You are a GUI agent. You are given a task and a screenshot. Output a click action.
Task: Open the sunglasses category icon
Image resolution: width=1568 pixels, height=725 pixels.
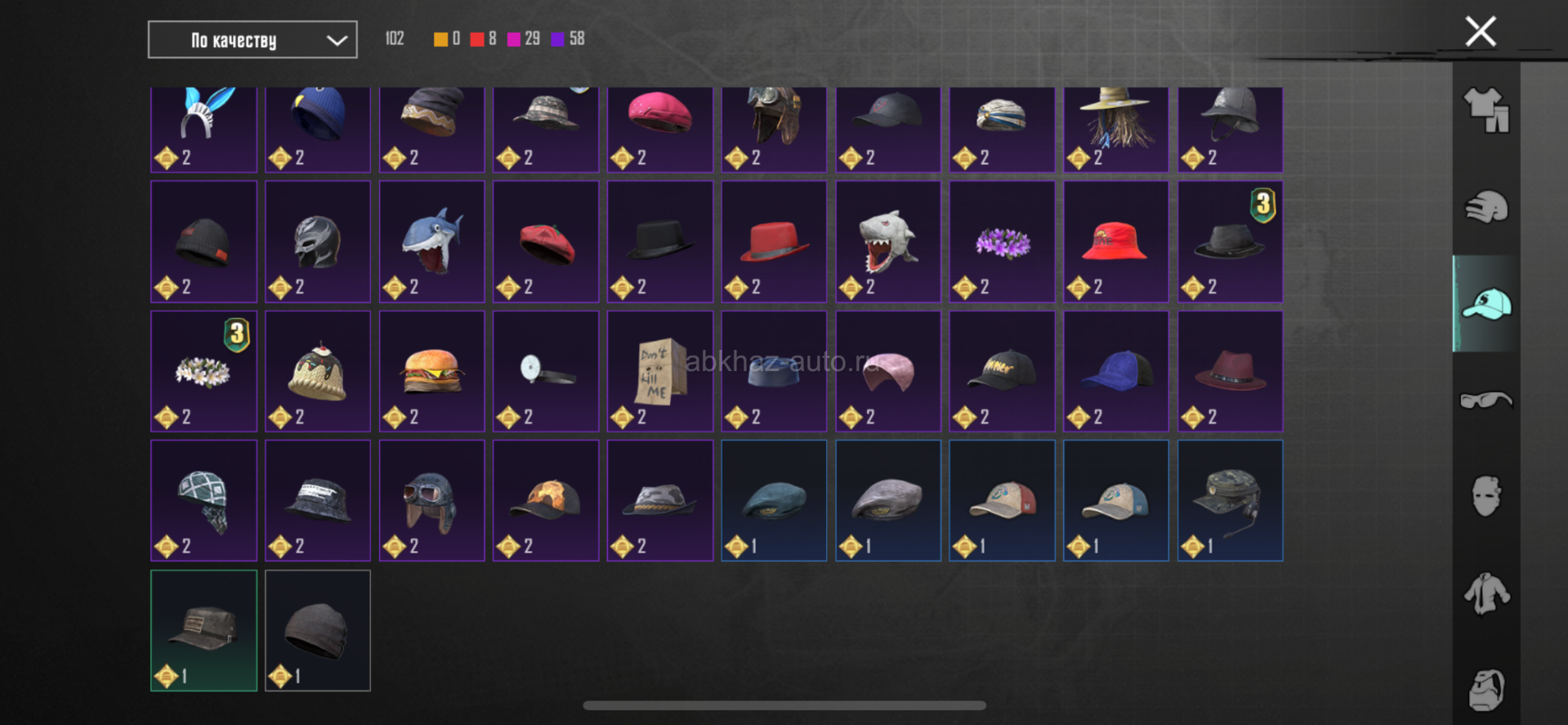[x=1486, y=401]
